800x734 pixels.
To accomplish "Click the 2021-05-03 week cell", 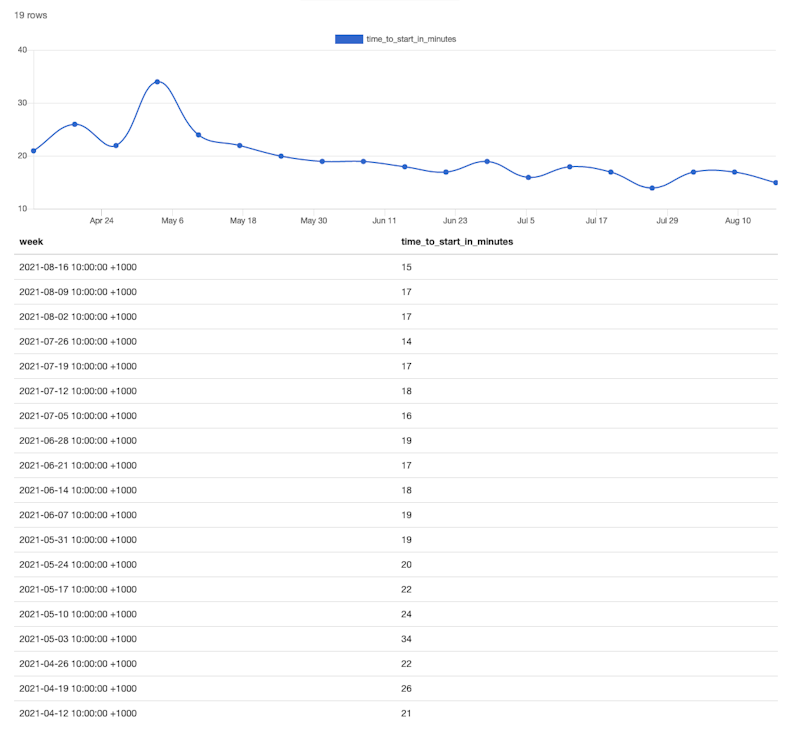I will [78, 639].
